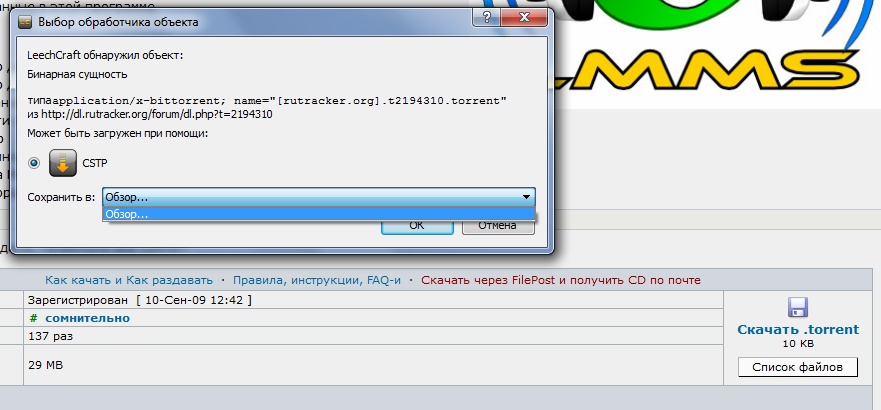Click the CSTP handler label

pyautogui.click(x=95, y=162)
